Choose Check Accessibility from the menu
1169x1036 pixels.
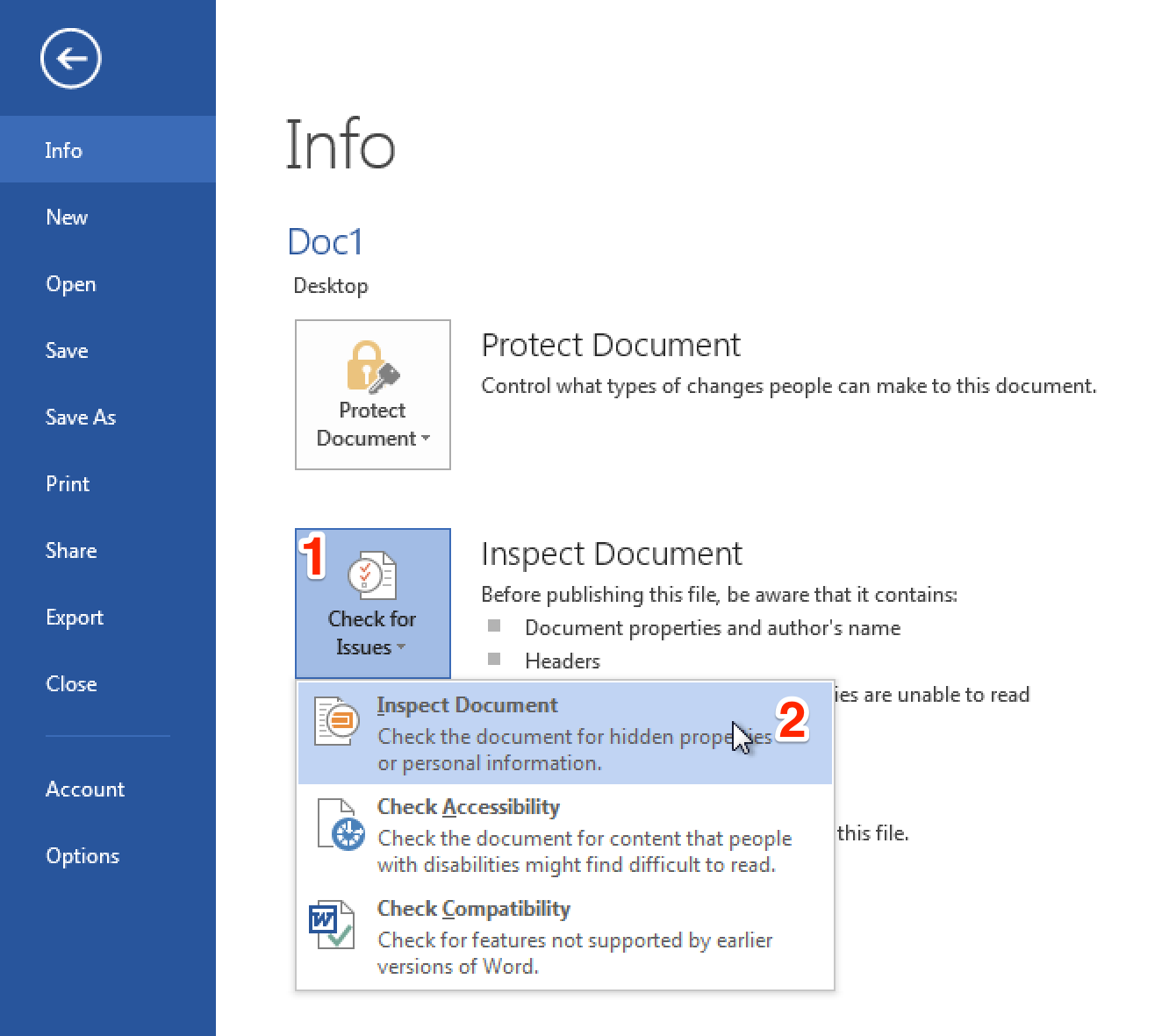[x=468, y=807]
